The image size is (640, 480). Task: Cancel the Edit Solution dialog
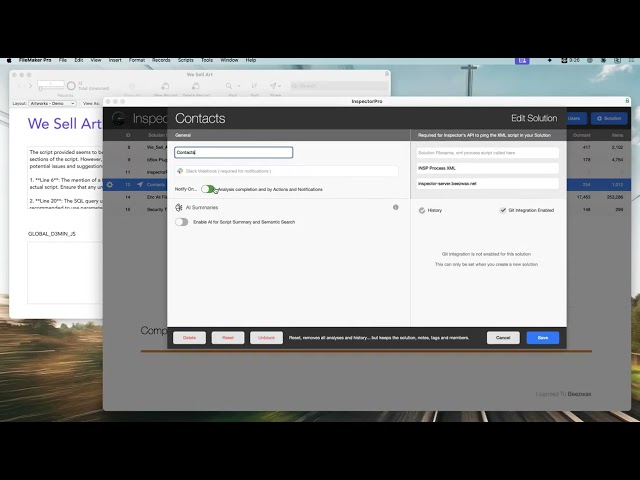point(503,338)
